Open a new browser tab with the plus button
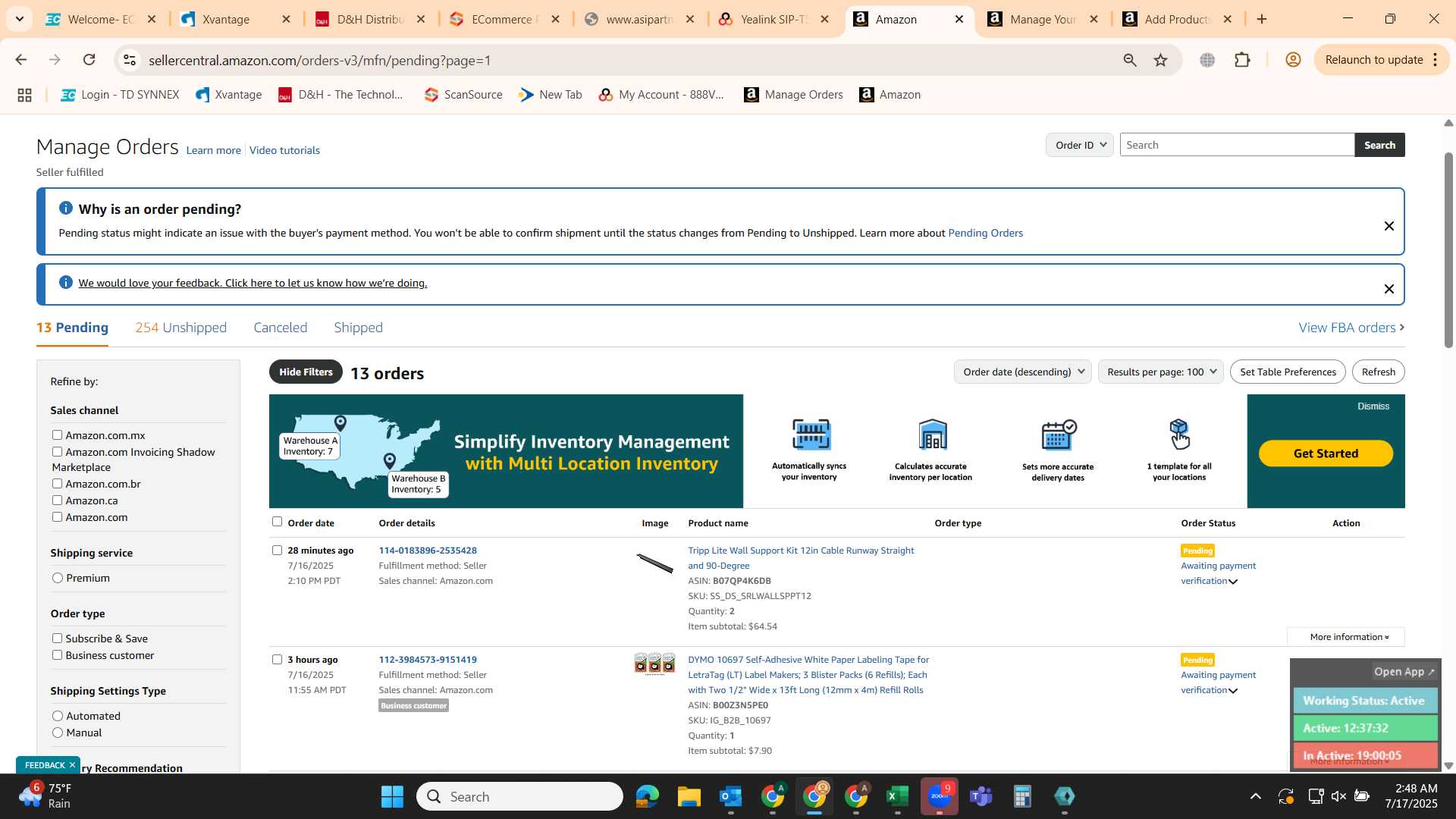 tap(1262, 19)
